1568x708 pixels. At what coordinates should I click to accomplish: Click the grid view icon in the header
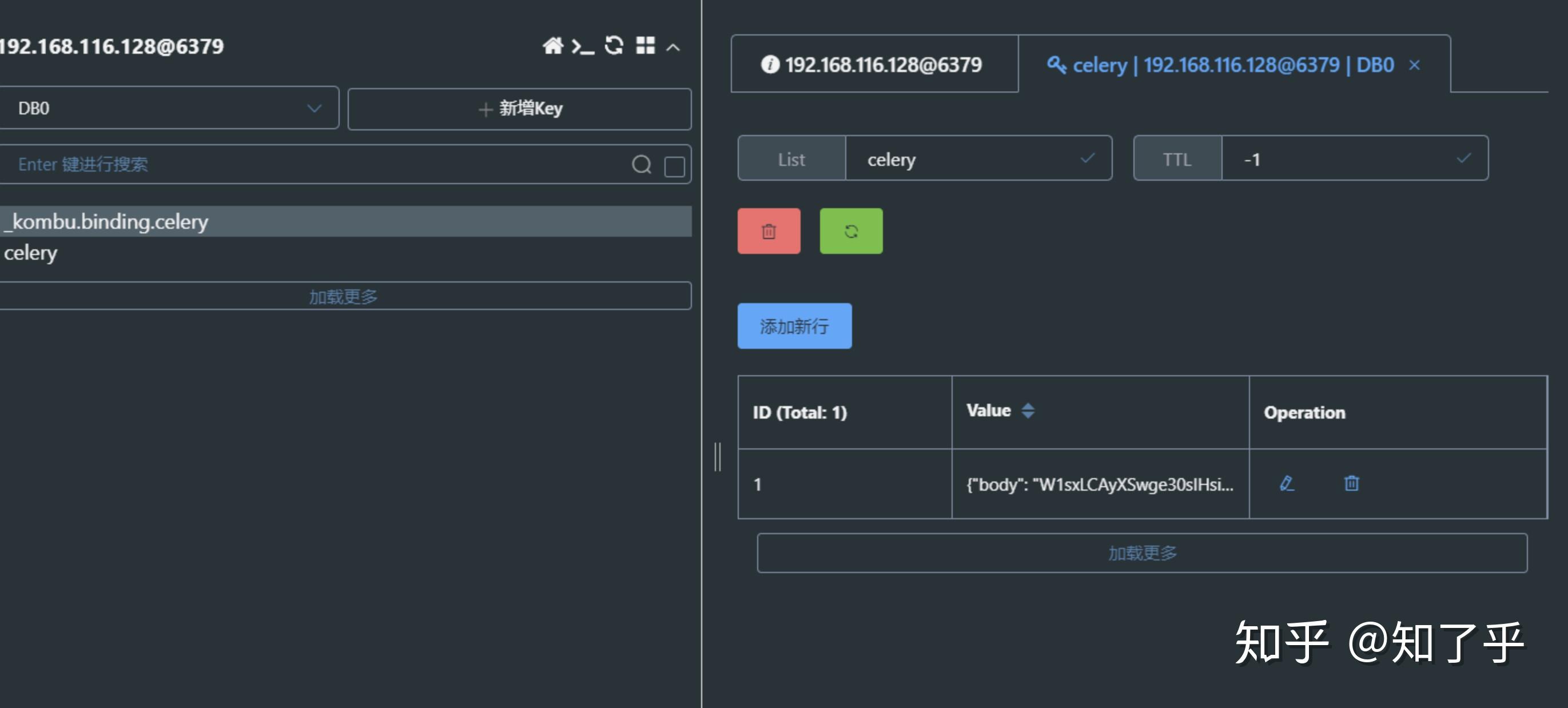[x=645, y=46]
